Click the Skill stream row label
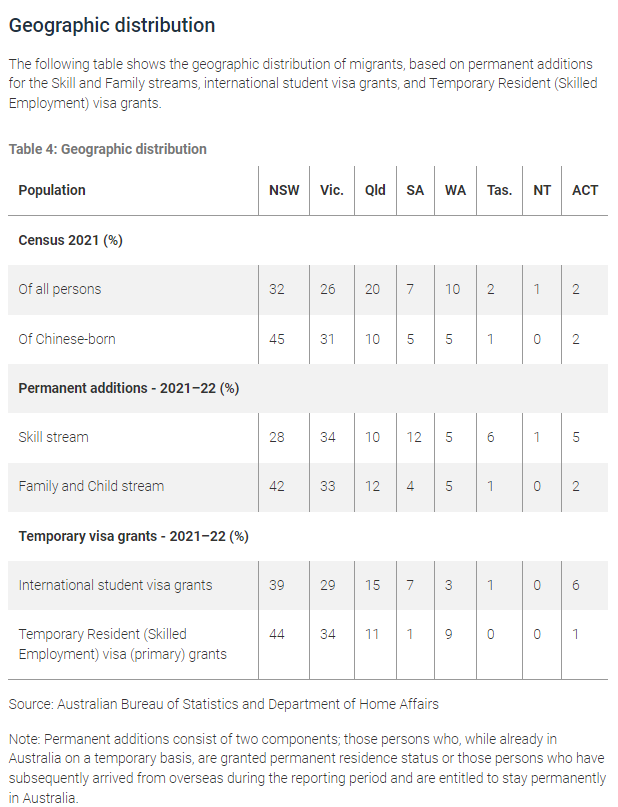Screen dimensions: 618x807 point(54,437)
